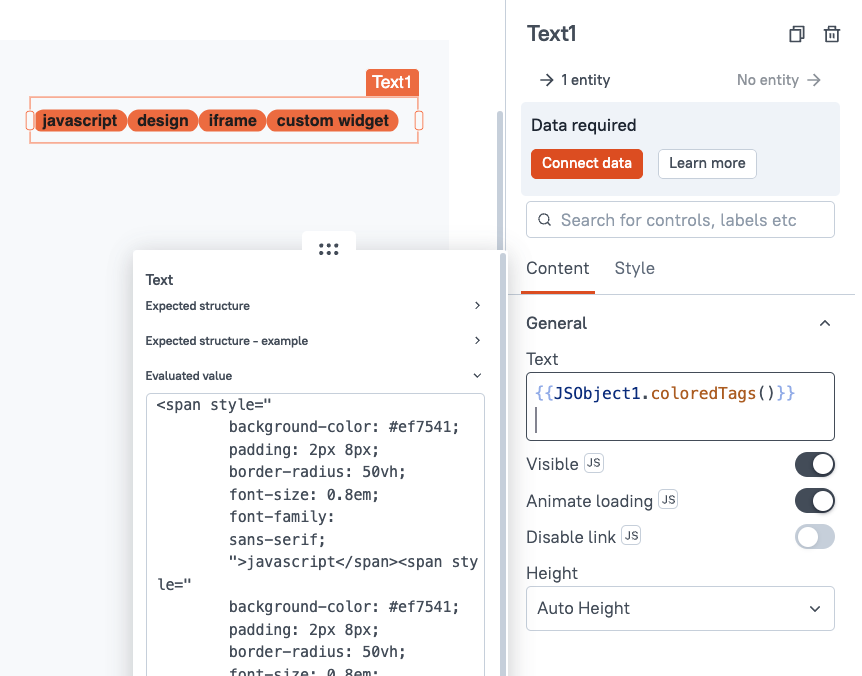The image size is (862, 676).
Task: Click the Connect data button
Action: pyautogui.click(x=587, y=164)
